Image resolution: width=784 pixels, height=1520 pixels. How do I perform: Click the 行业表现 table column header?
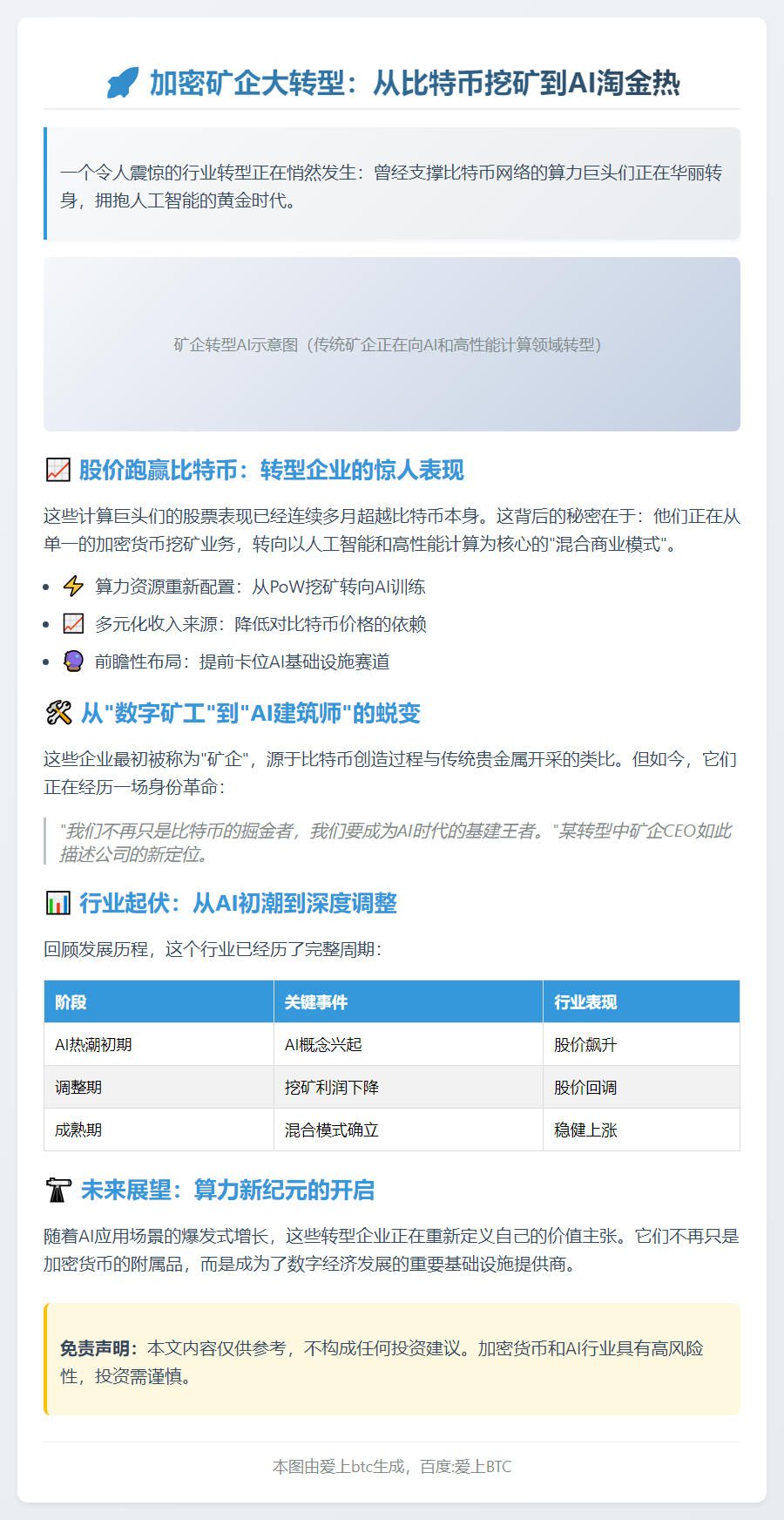pyautogui.click(x=585, y=1002)
